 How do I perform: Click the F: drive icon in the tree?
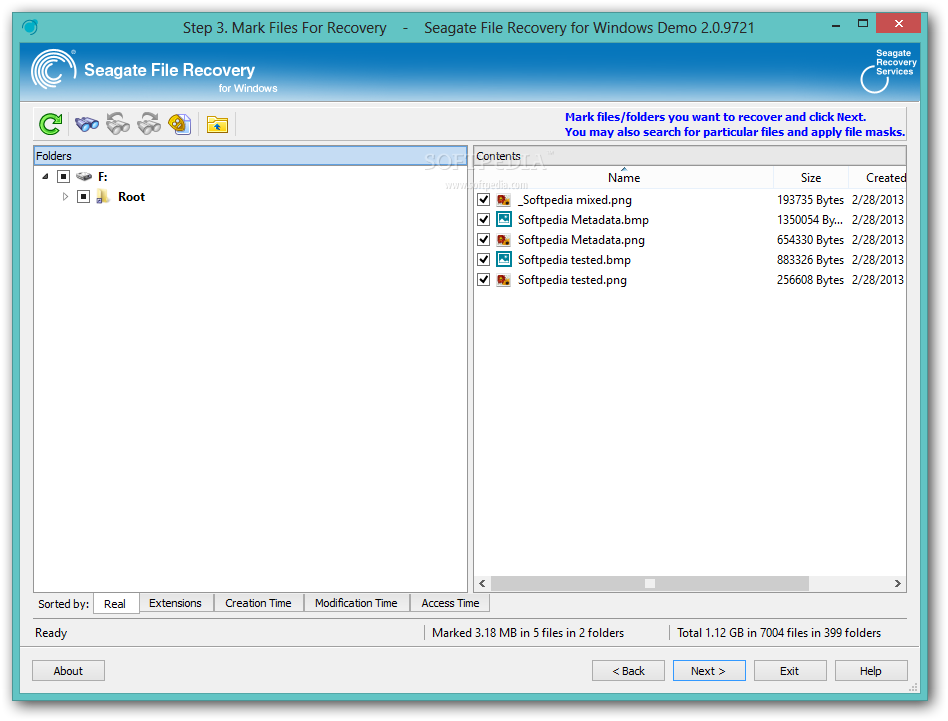[x=84, y=176]
